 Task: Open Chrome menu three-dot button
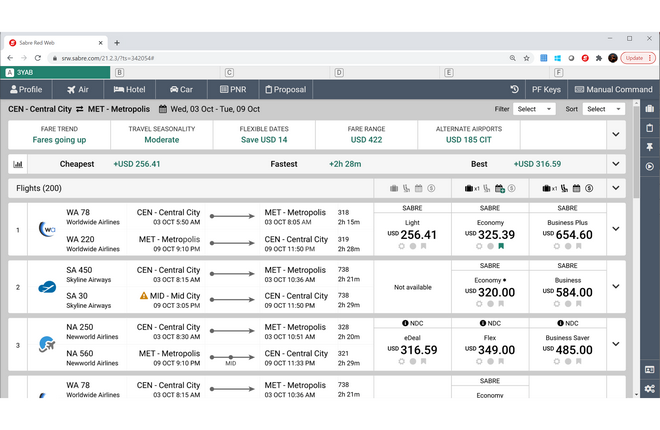point(650,58)
